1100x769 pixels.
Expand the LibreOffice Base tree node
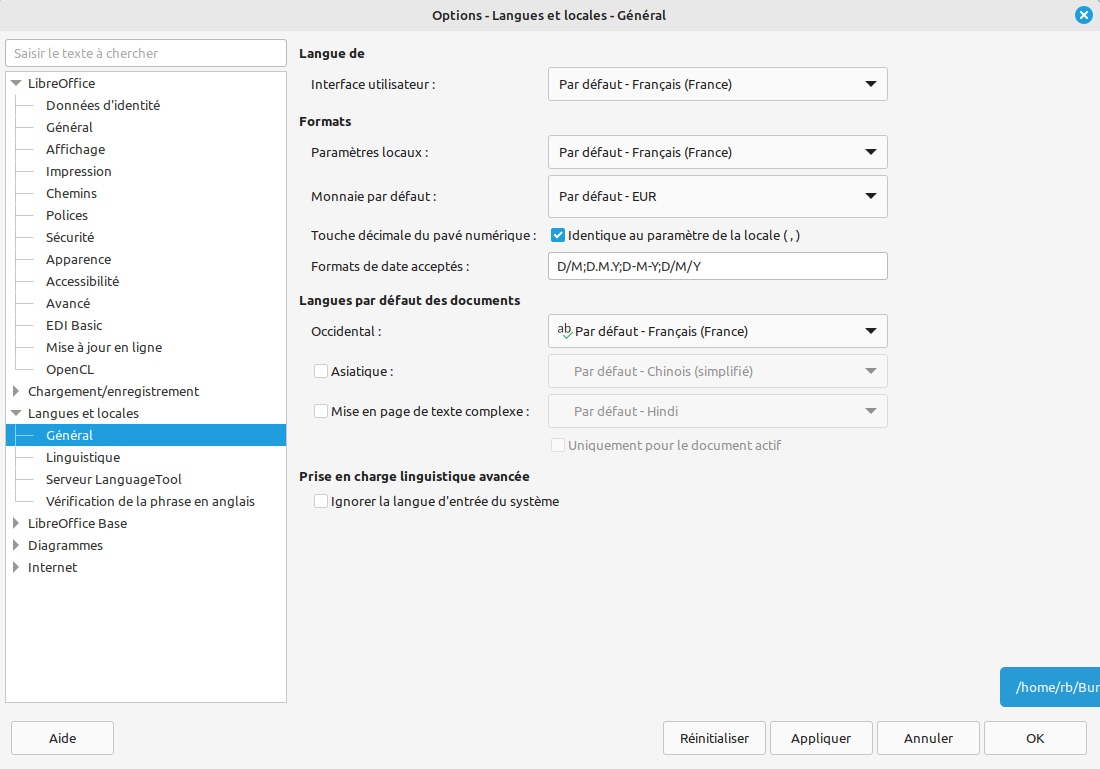pyautogui.click(x=16, y=523)
